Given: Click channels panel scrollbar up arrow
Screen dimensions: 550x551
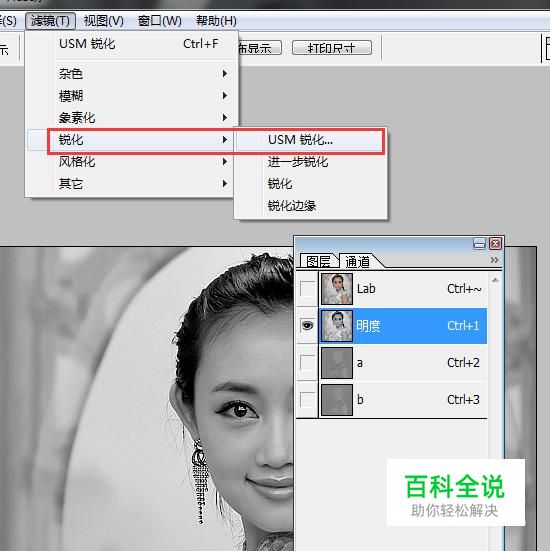Looking at the screenshot, I should tap(495, 280).
